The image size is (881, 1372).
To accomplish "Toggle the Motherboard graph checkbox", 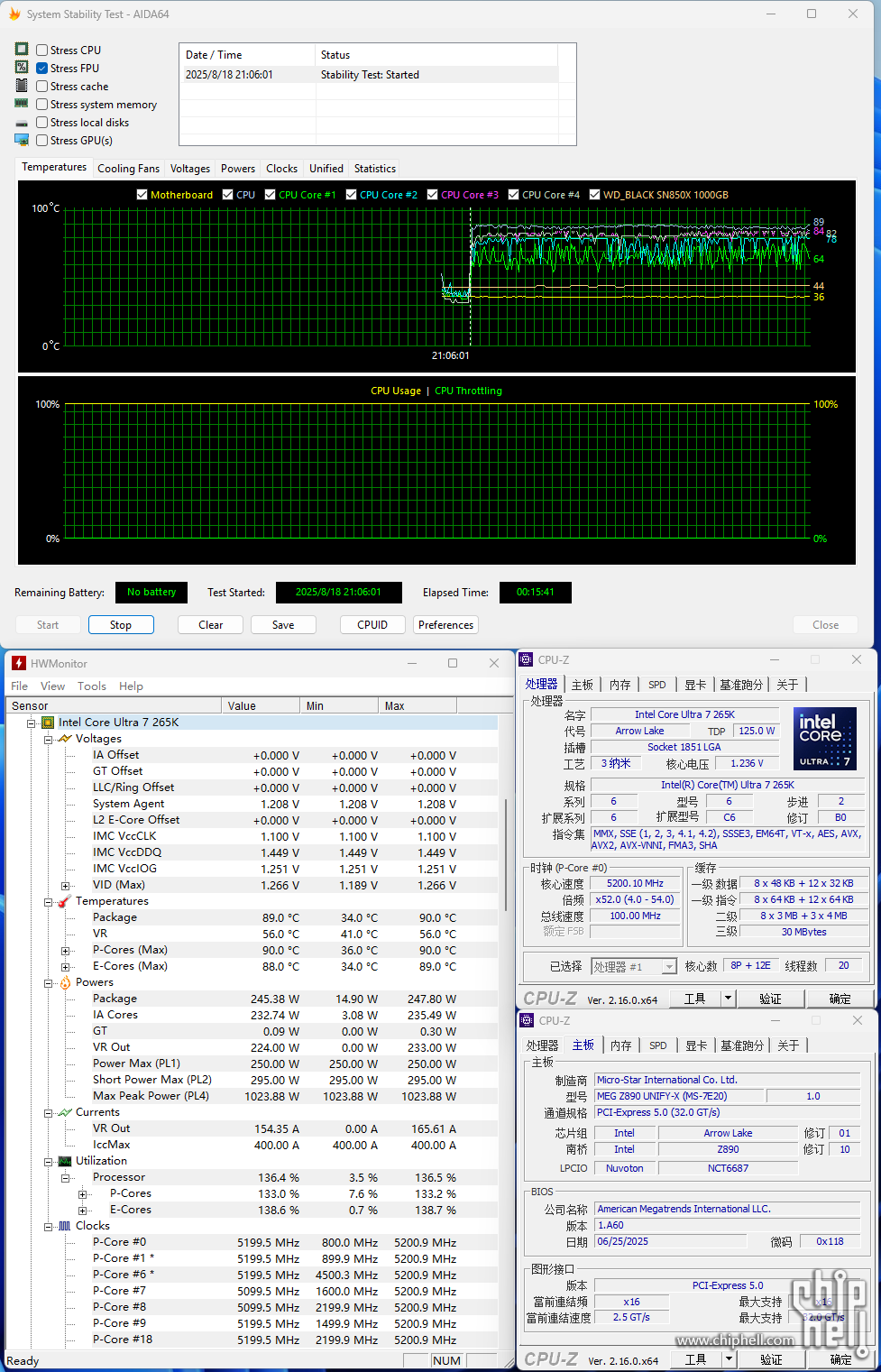I will click(x=142, y=195).
